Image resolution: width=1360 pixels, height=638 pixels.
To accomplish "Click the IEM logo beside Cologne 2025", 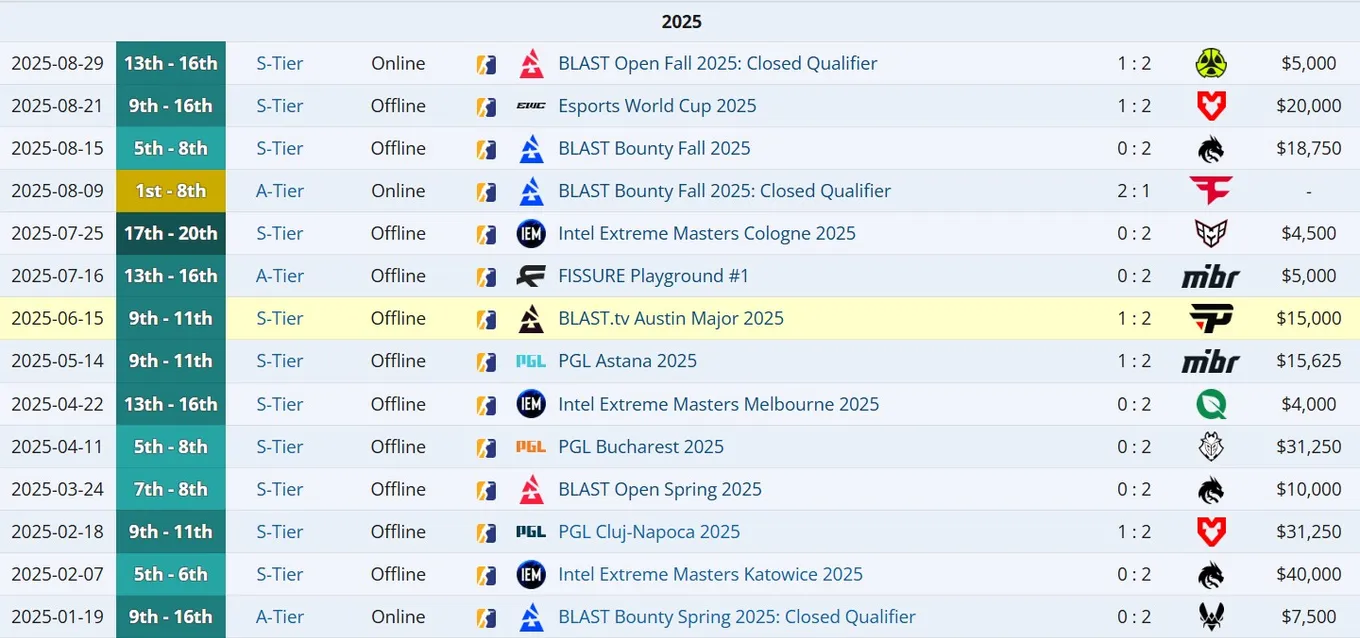I will click(x=531, y=233).
